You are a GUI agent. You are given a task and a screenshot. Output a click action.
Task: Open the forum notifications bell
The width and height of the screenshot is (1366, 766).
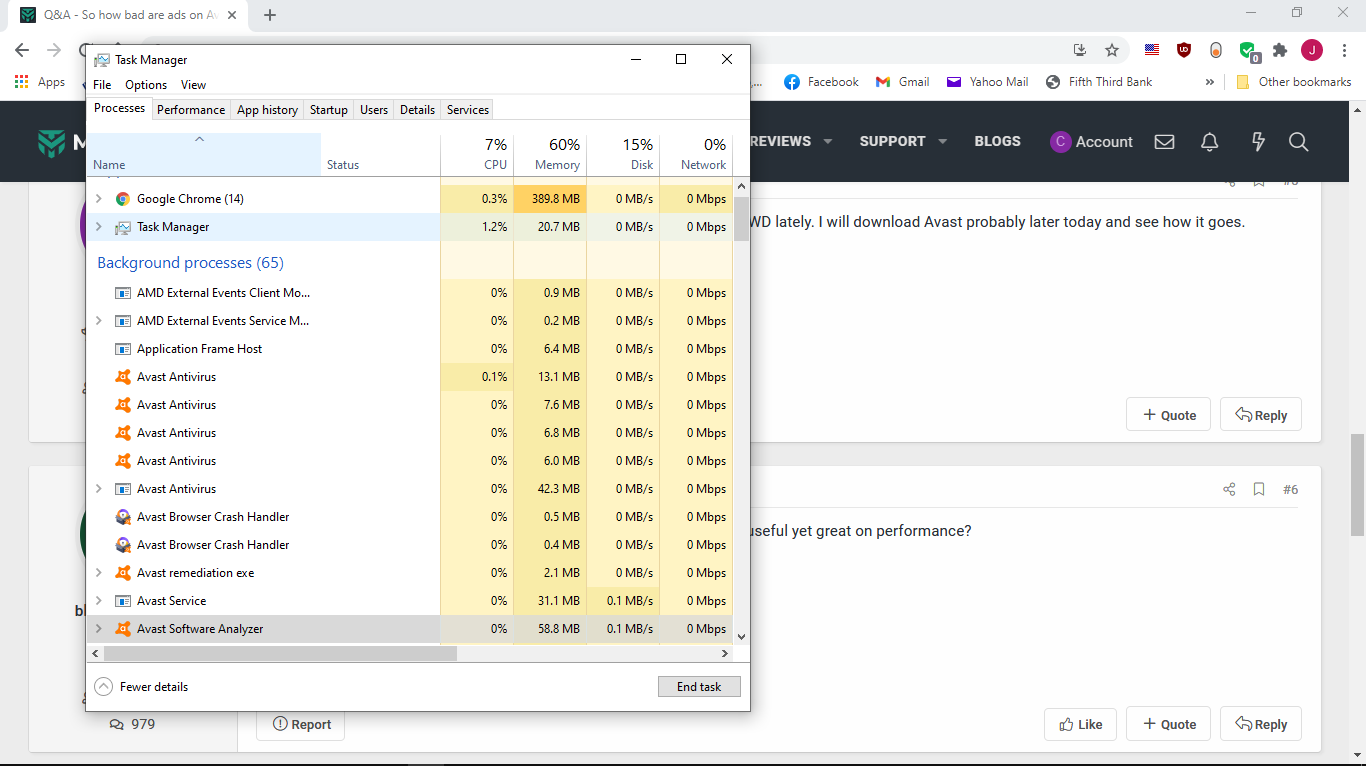pyautogui.click(x=1210, y=142)
